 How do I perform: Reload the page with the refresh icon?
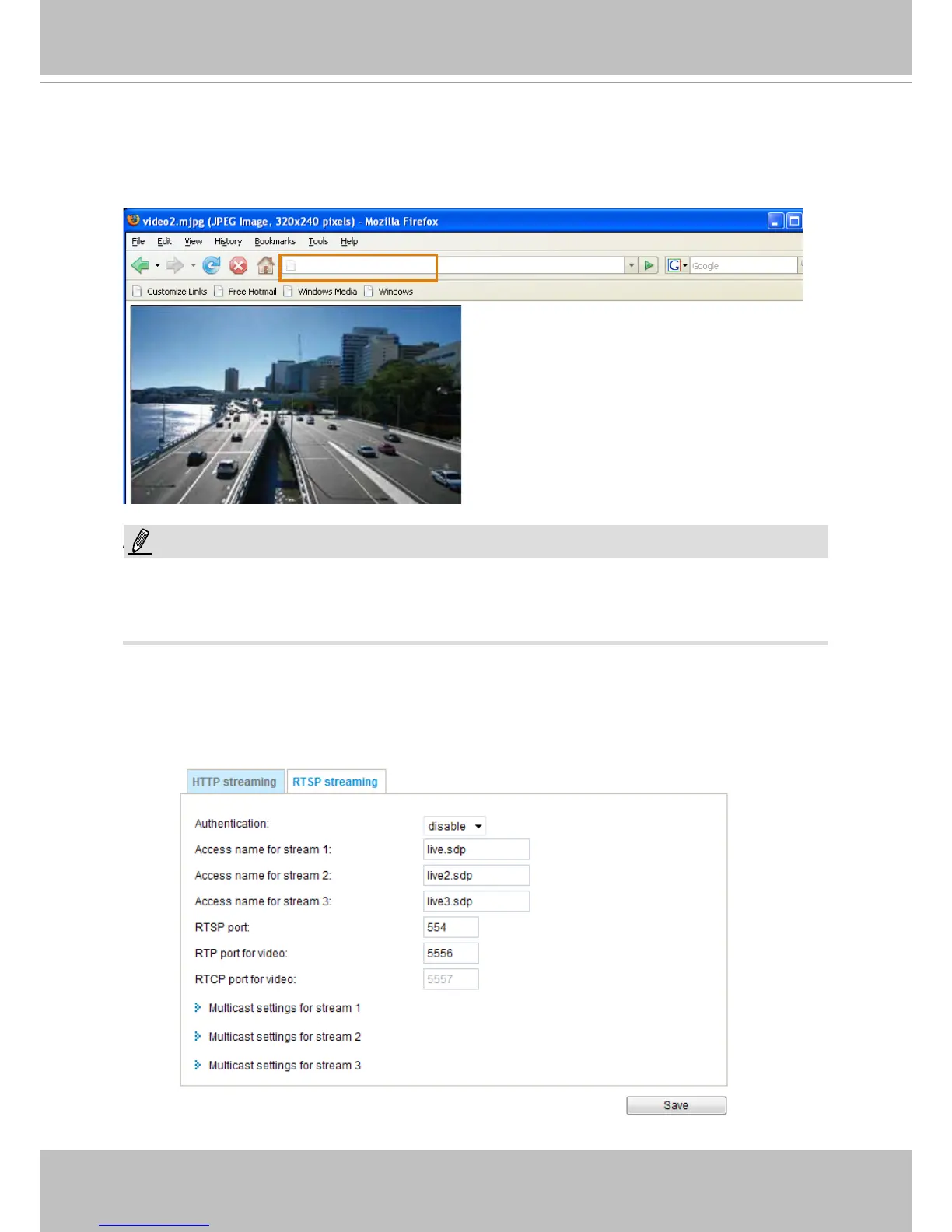click(211, 266)
